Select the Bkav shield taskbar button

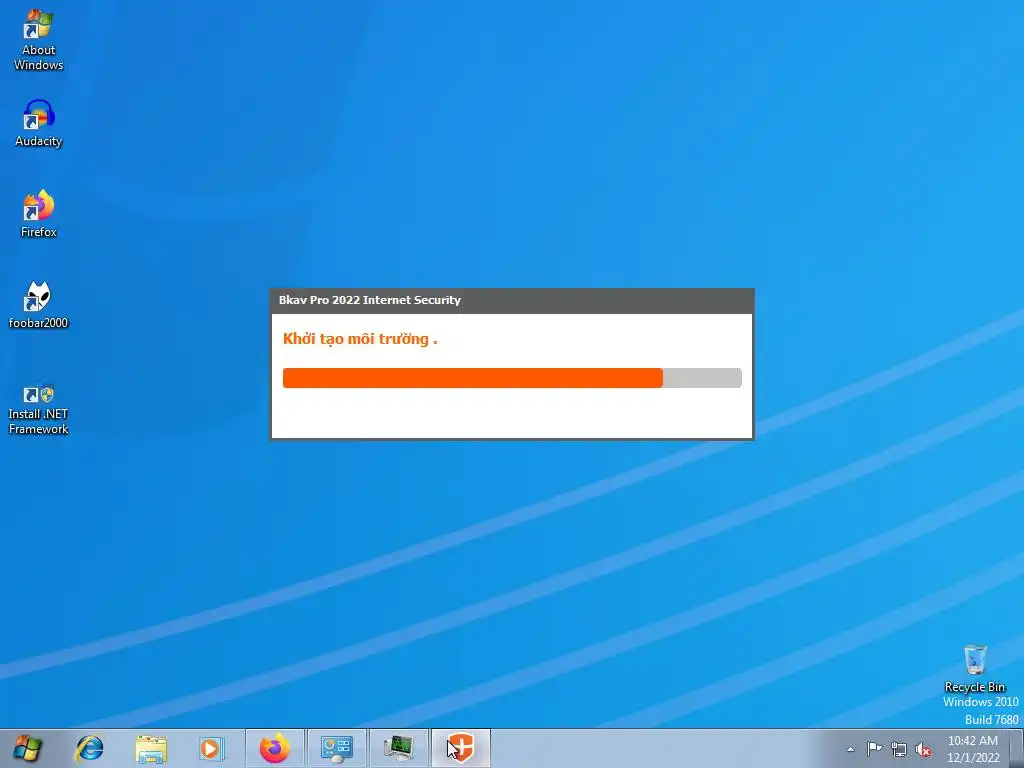click(x=460, y=748)
